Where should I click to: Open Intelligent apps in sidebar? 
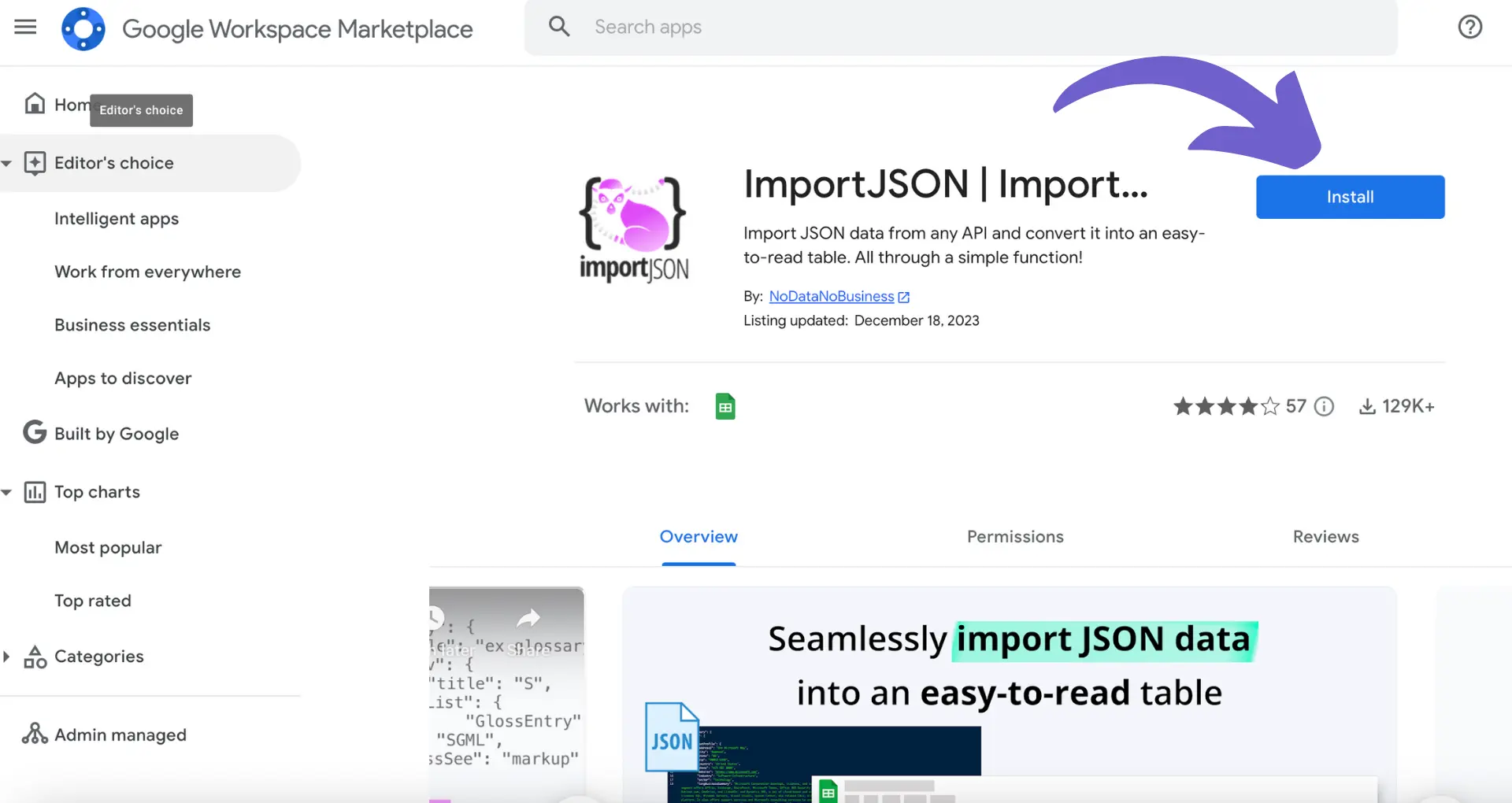click(117, 219)
